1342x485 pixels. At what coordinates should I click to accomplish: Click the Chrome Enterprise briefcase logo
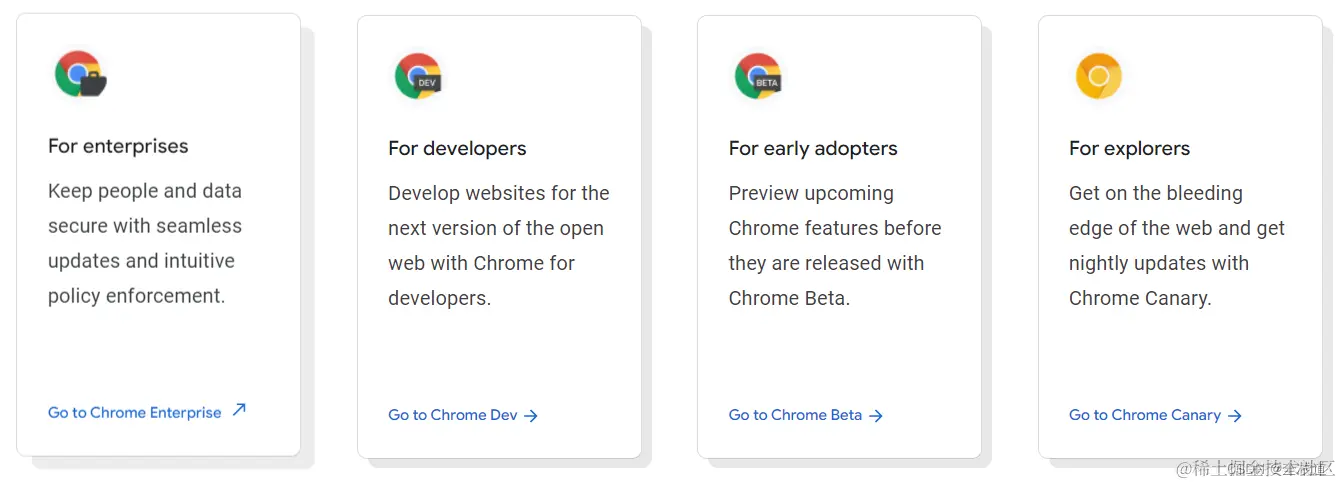click(81, 74)
